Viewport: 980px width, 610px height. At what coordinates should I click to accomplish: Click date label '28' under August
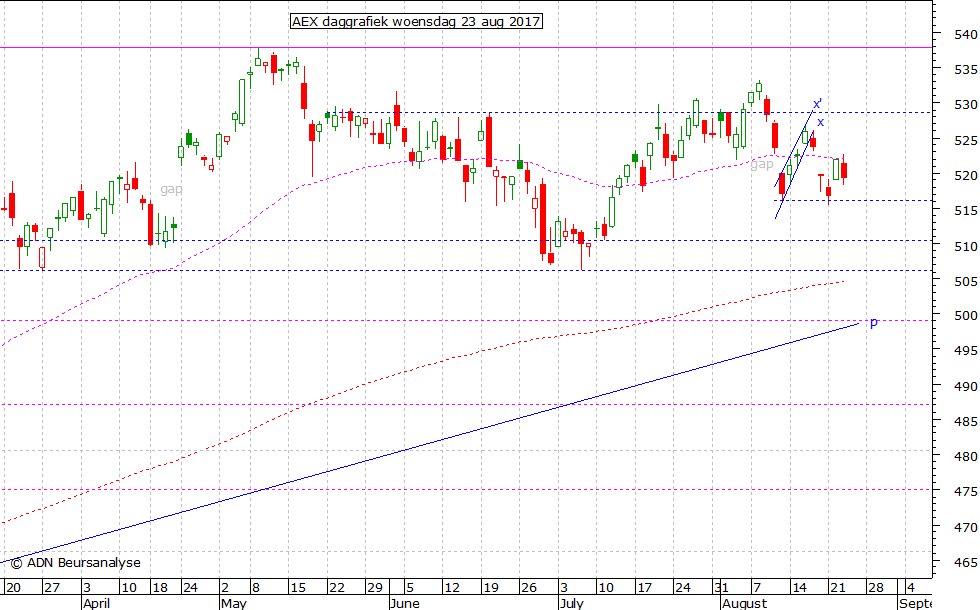[876, 588]
